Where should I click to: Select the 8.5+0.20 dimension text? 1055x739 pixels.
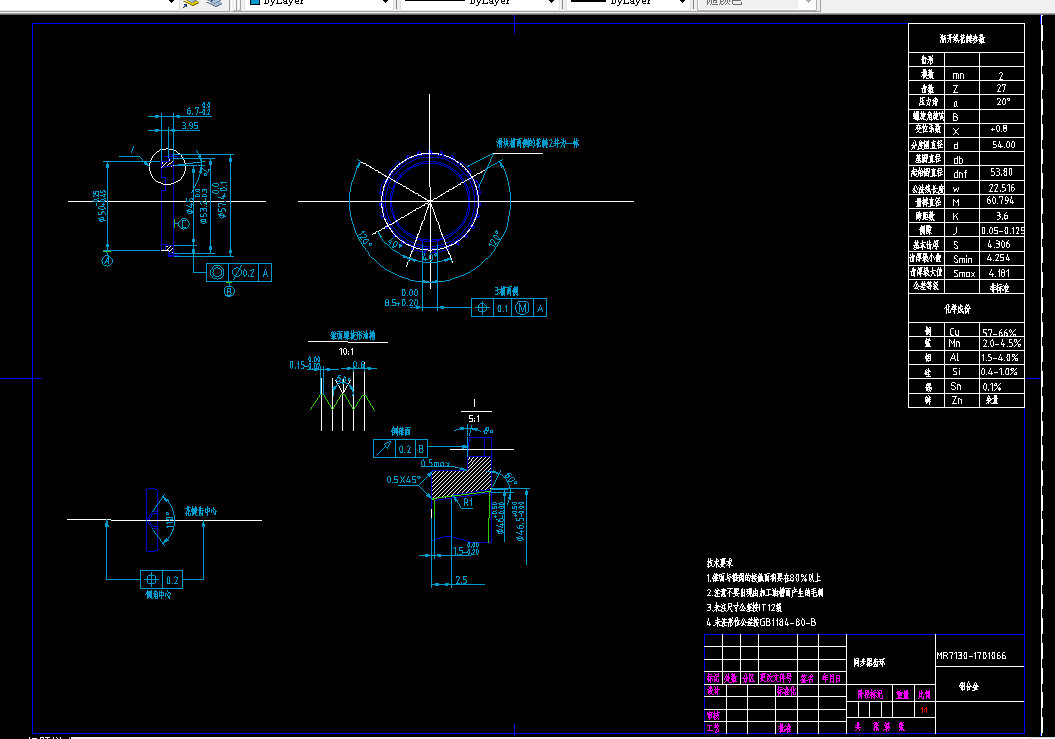coord(402,303)
